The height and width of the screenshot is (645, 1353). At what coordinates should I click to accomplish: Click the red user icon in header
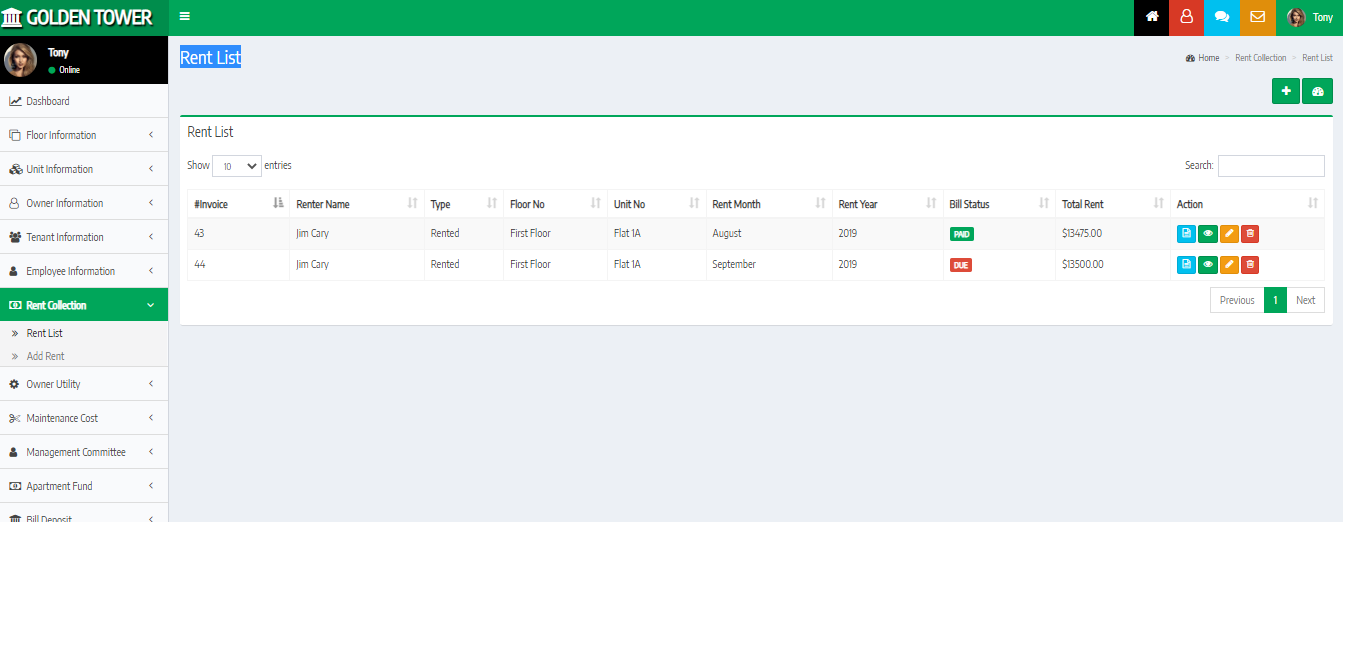tap(1186, 17)
